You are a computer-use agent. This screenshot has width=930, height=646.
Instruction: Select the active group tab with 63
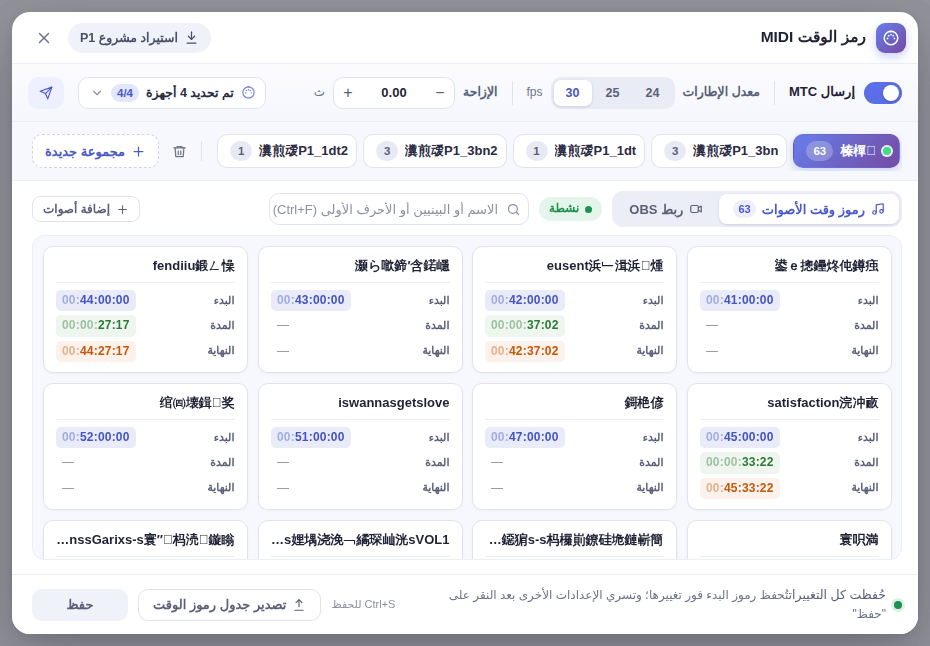846,151
